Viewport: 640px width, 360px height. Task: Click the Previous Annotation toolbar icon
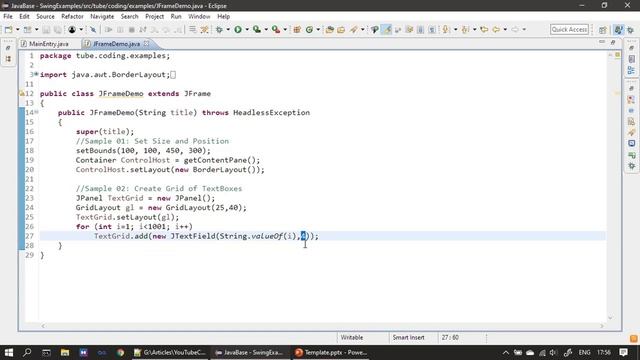click(465, 29)
